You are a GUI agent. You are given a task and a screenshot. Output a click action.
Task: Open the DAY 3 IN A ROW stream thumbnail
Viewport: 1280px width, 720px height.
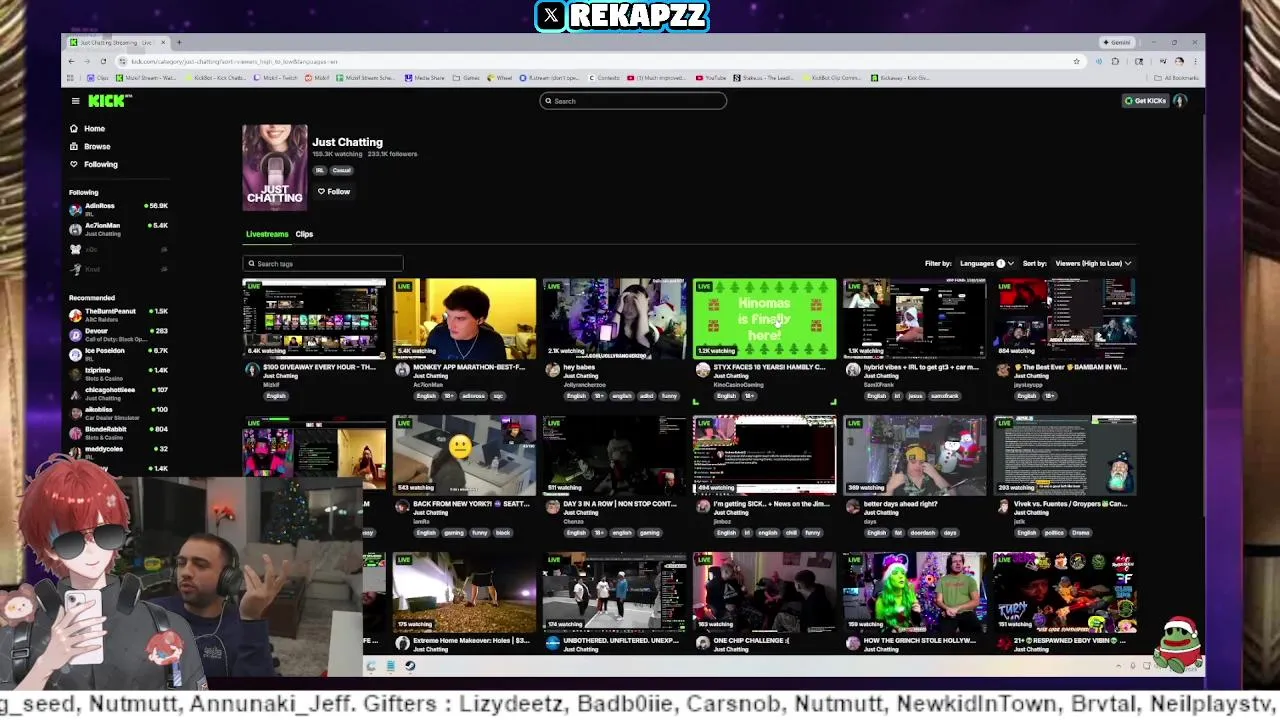(614, 455)
